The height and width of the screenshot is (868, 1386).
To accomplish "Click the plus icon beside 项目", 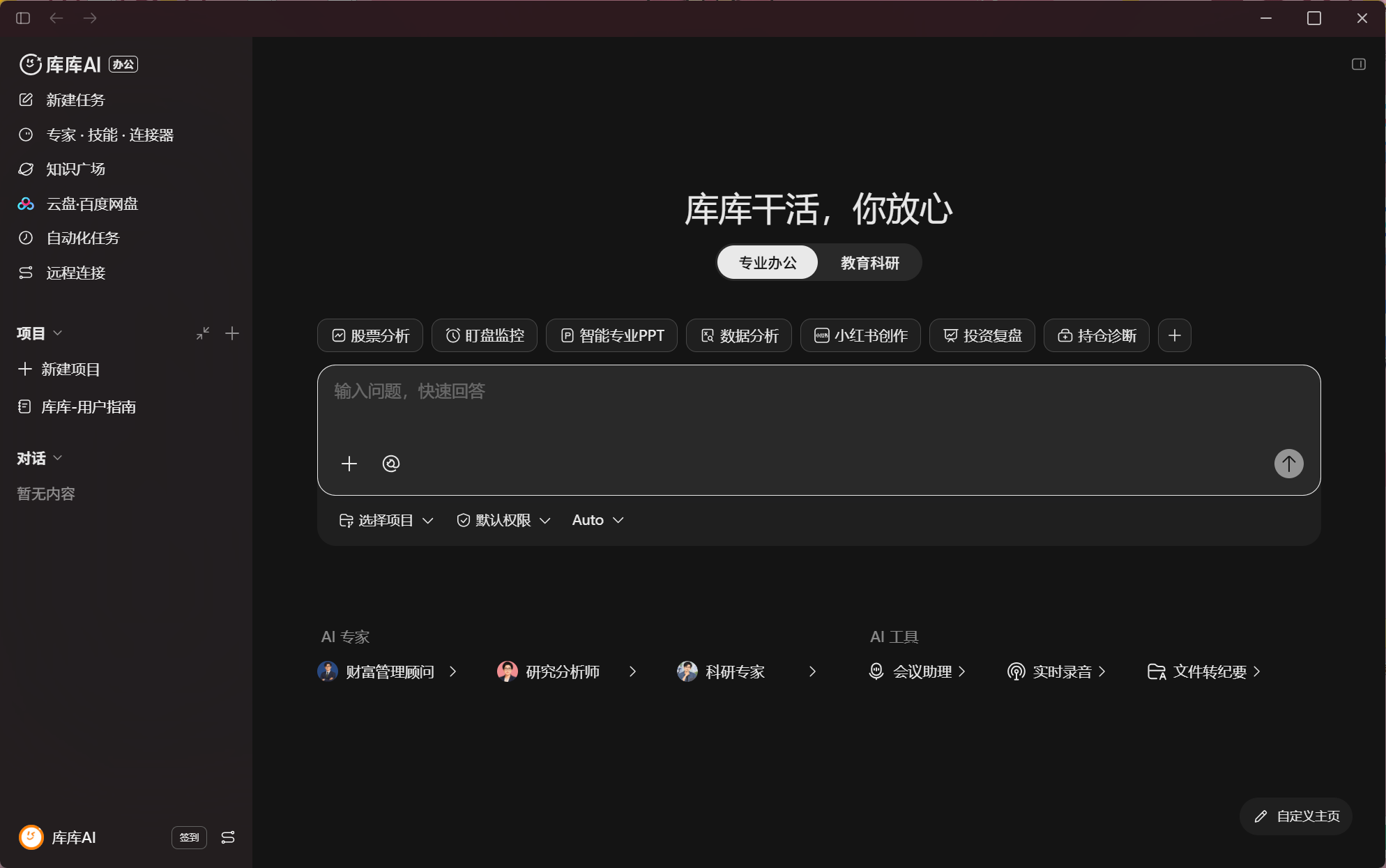I will [x=232, y=333].
